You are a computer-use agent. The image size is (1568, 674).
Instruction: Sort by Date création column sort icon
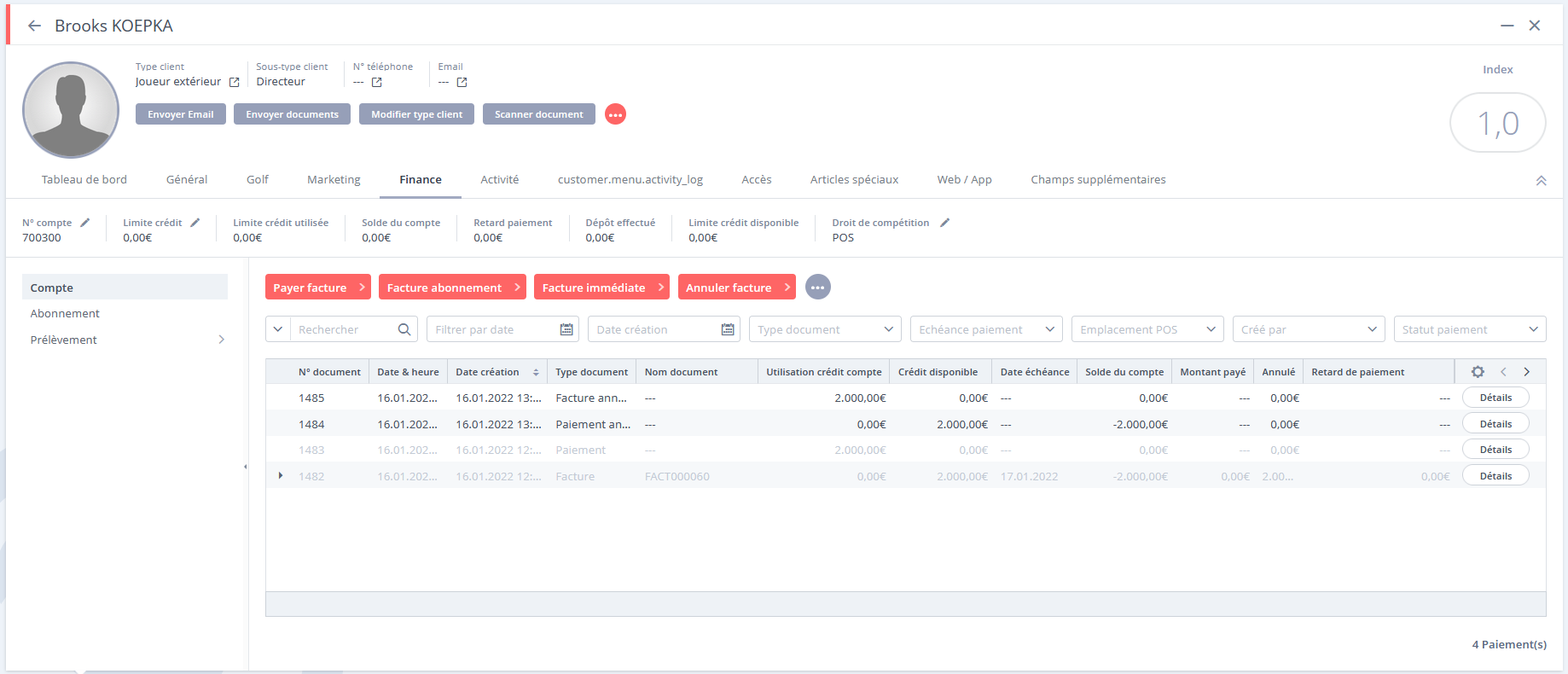[536, 372]
